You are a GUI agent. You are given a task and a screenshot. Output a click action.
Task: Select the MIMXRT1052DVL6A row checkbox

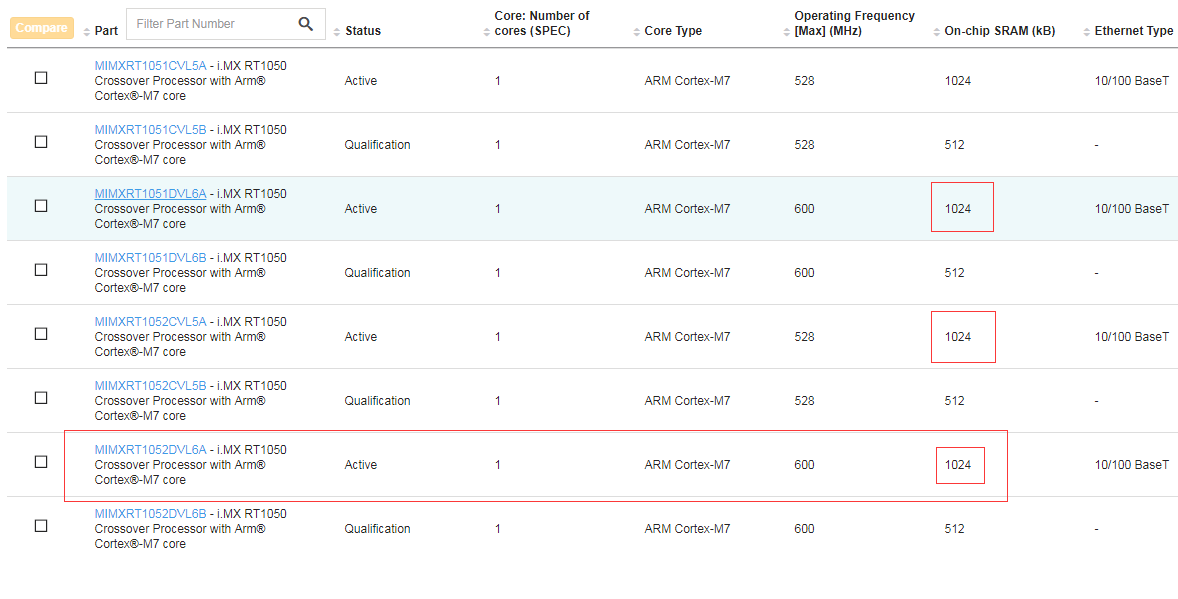(41, 462)
